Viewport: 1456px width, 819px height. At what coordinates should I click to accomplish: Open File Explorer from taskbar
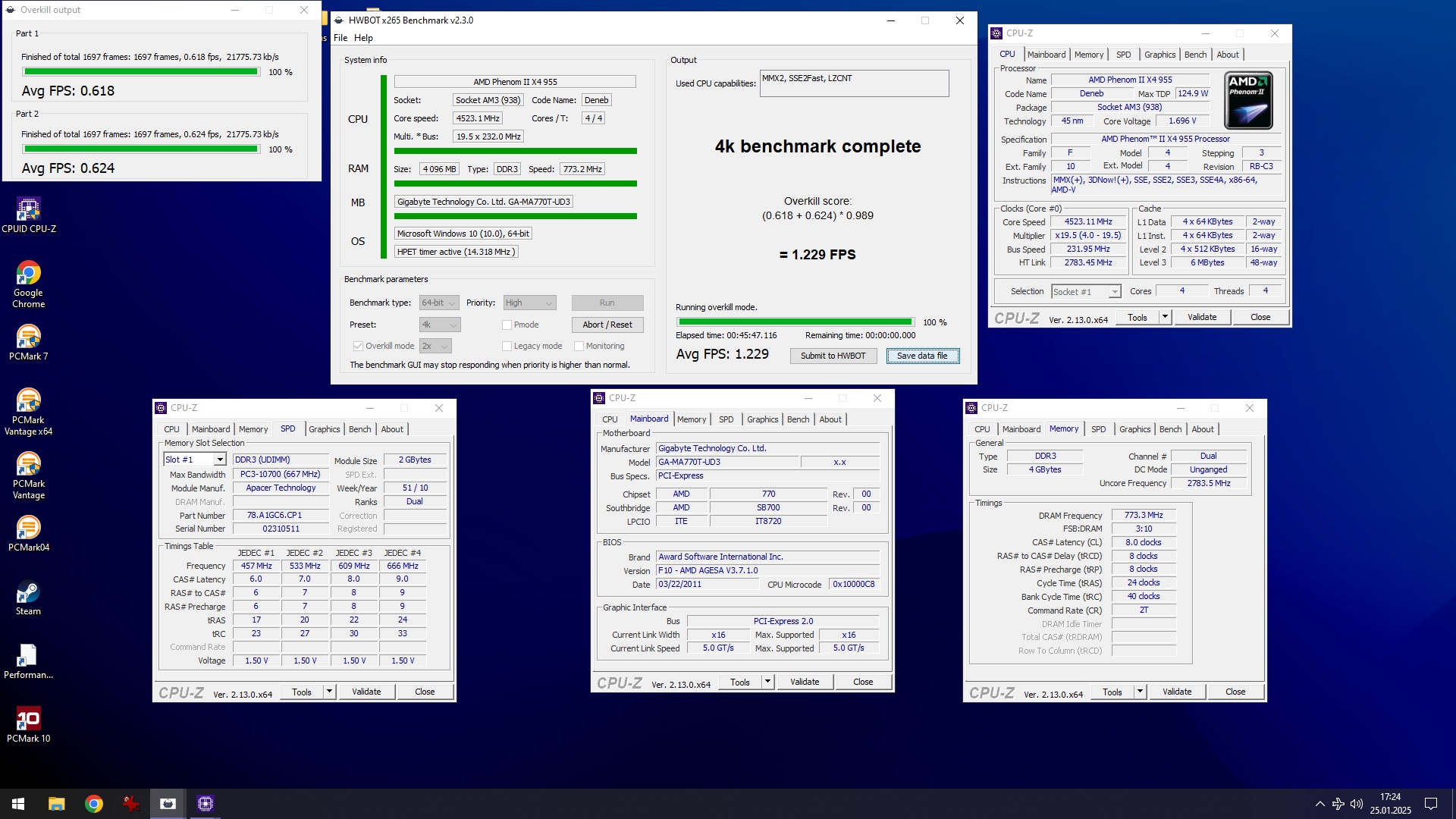click(56, 804)
